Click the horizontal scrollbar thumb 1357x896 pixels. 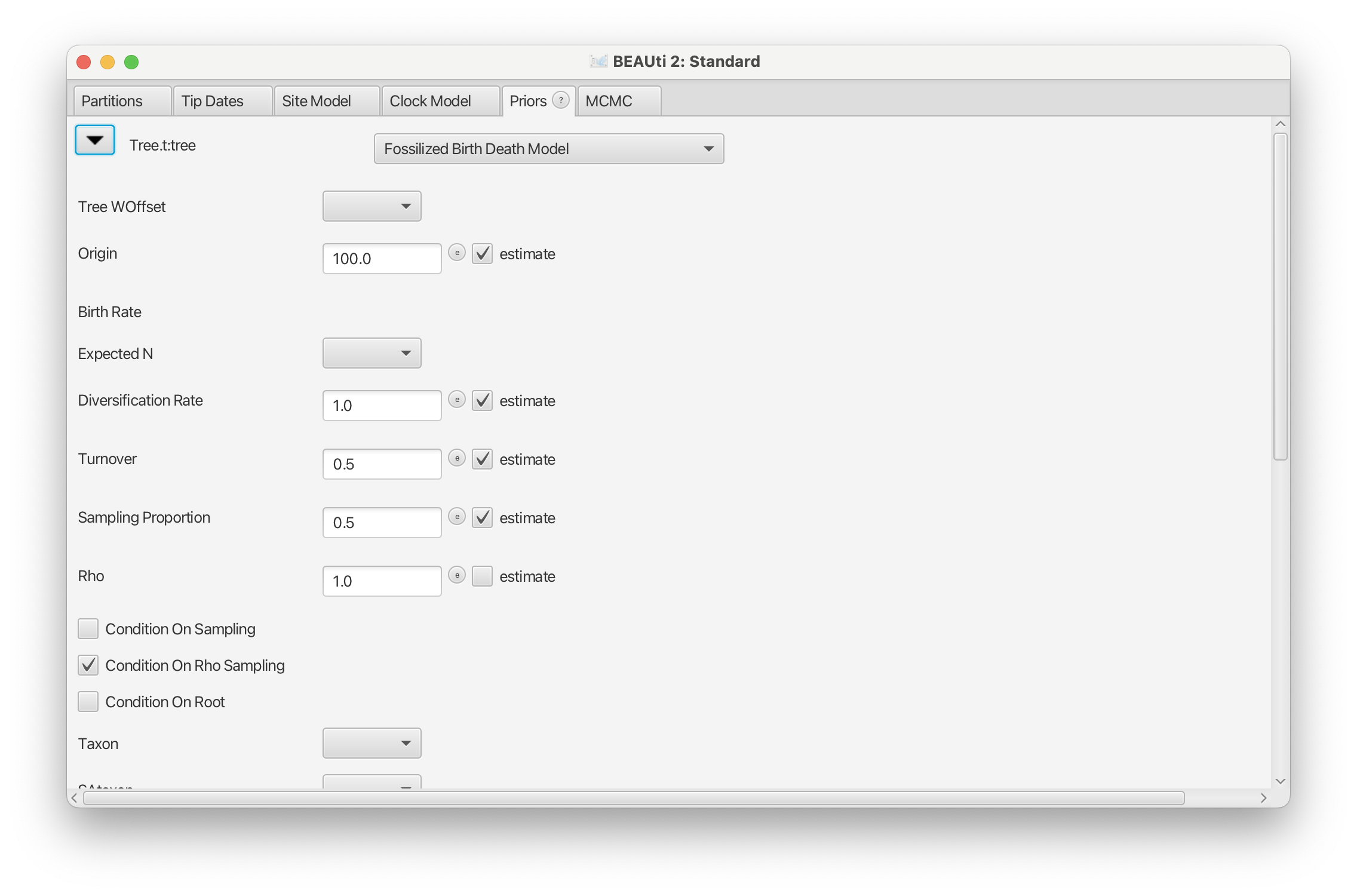point(634,798)
